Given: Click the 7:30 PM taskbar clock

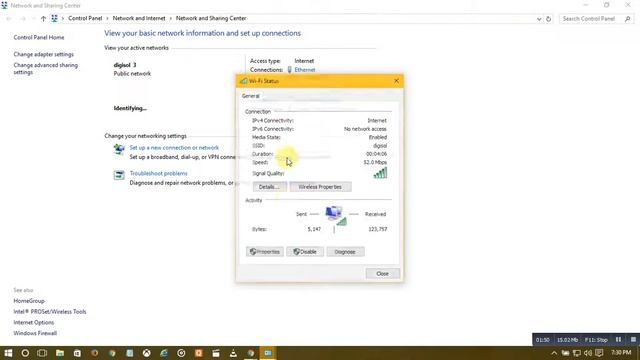Looking at the screenshot, I should click(621, 352).
